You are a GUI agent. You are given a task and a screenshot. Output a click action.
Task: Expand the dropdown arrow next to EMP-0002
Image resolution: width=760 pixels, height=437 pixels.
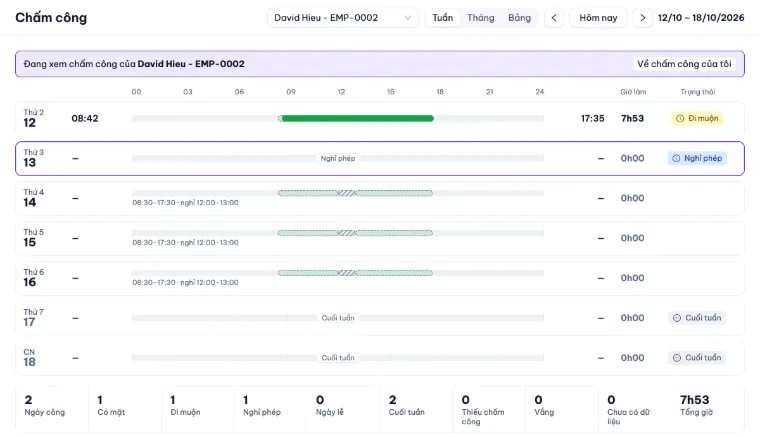[x=408, y=18]
